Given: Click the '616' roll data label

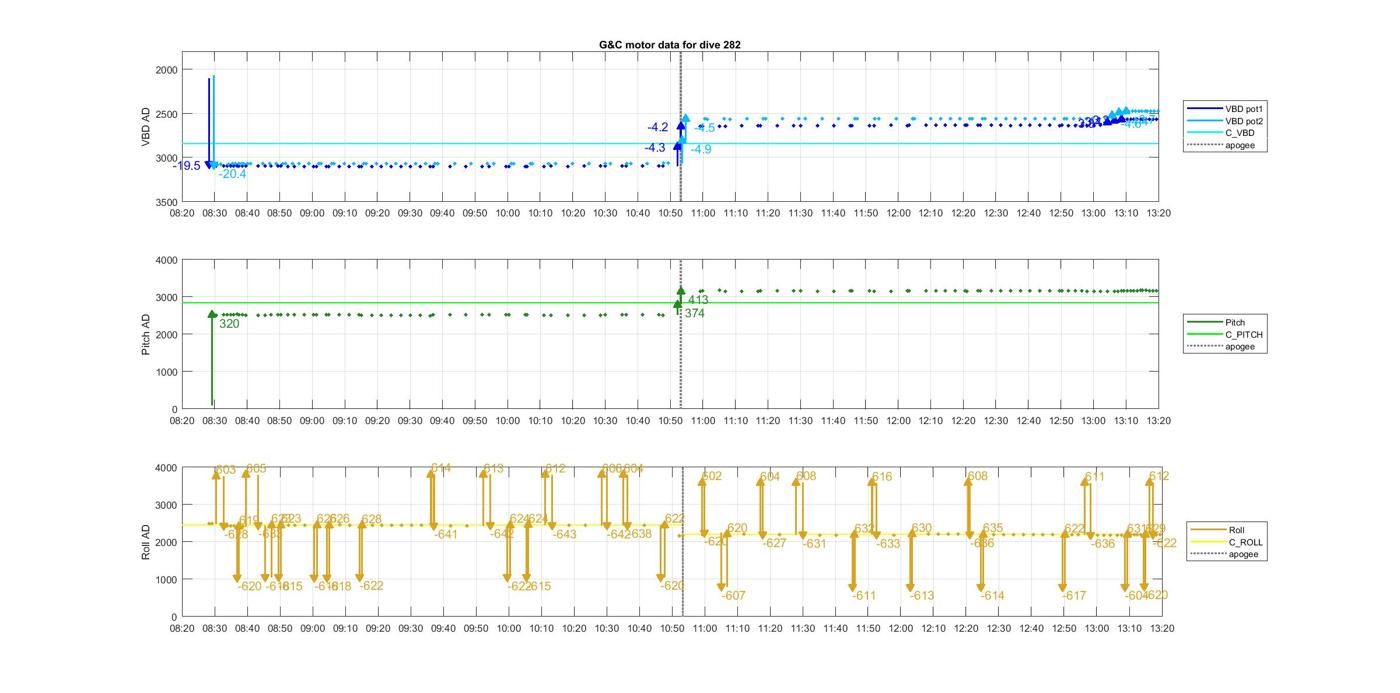Looking at the screenshot, I should [x=881, y=477].
